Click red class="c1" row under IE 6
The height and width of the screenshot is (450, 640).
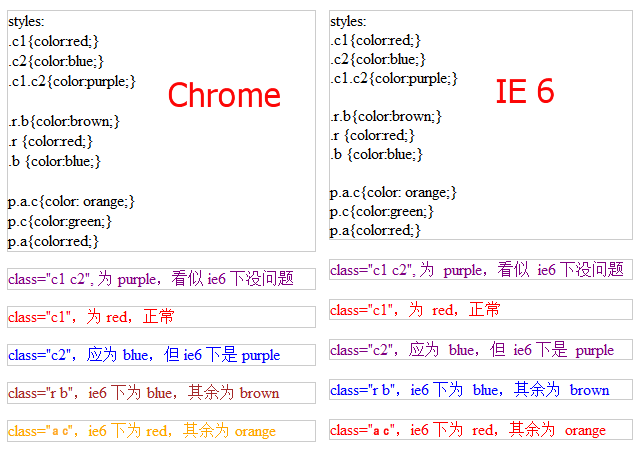pyautogui.click(x=481, y=310)
